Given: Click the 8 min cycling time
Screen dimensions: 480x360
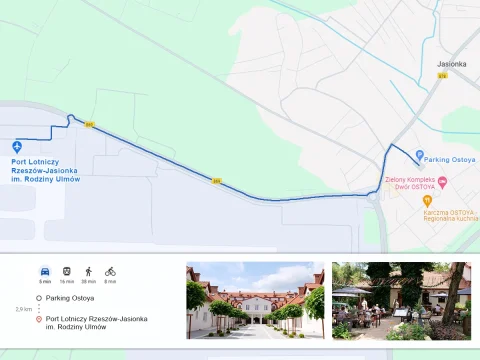Looking at the screenshot, I should (110, 282).
